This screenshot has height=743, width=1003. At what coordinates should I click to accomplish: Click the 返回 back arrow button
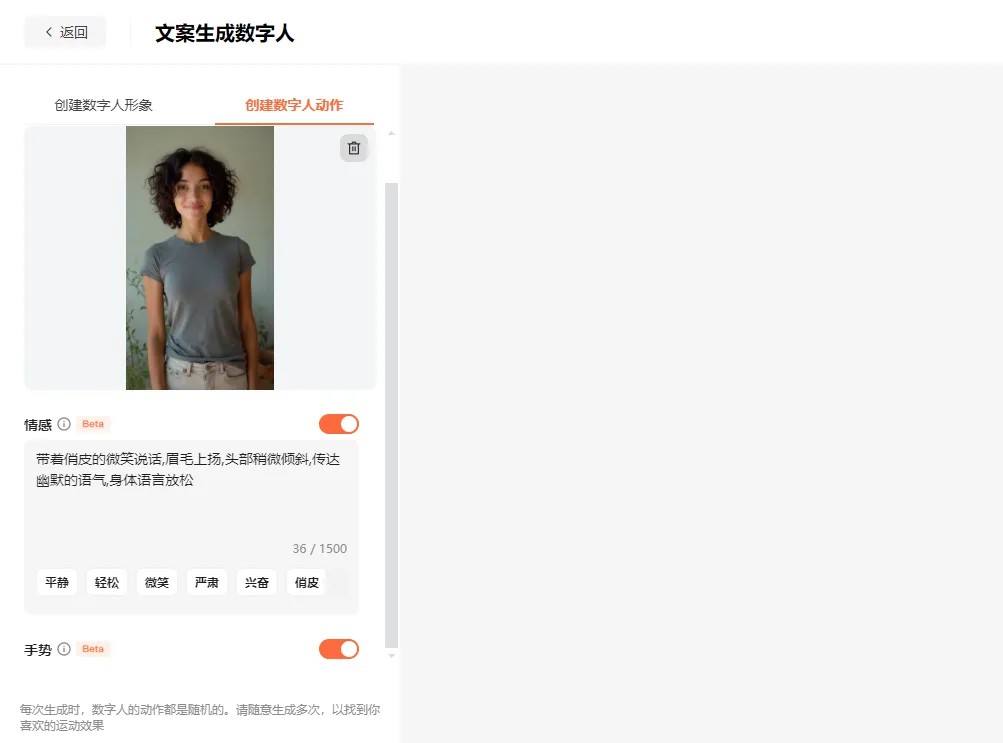[65, 32]
